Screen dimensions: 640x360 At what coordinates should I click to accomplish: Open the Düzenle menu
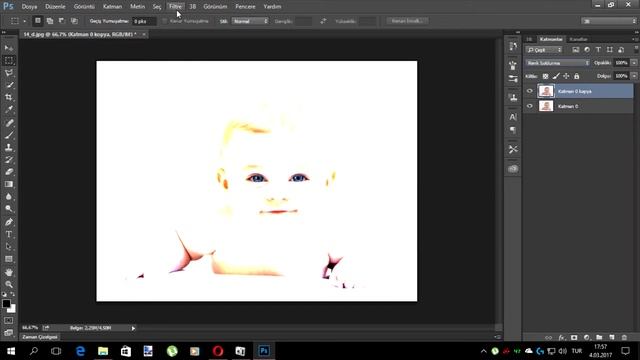[55, 7]
